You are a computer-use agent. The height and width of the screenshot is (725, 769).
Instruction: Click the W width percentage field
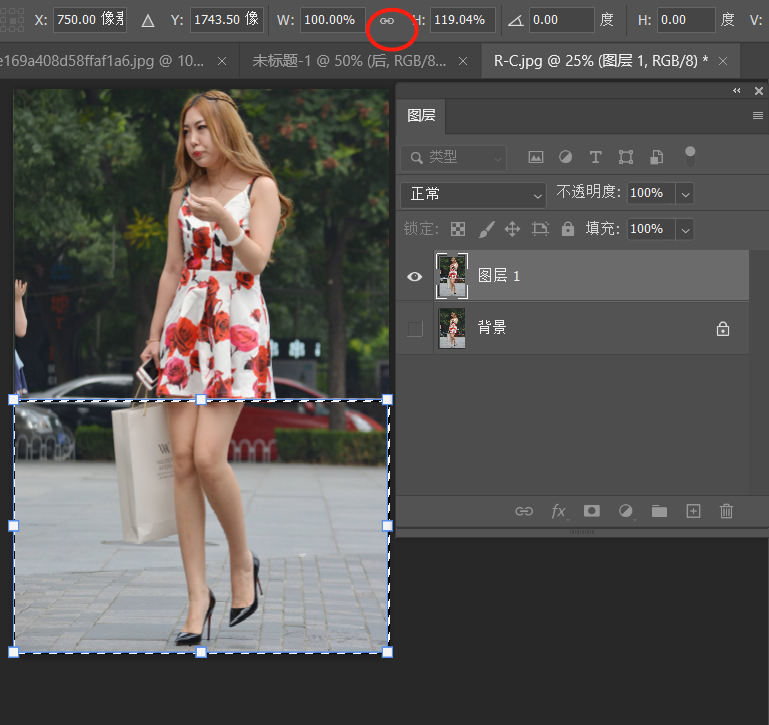(332, 20)
